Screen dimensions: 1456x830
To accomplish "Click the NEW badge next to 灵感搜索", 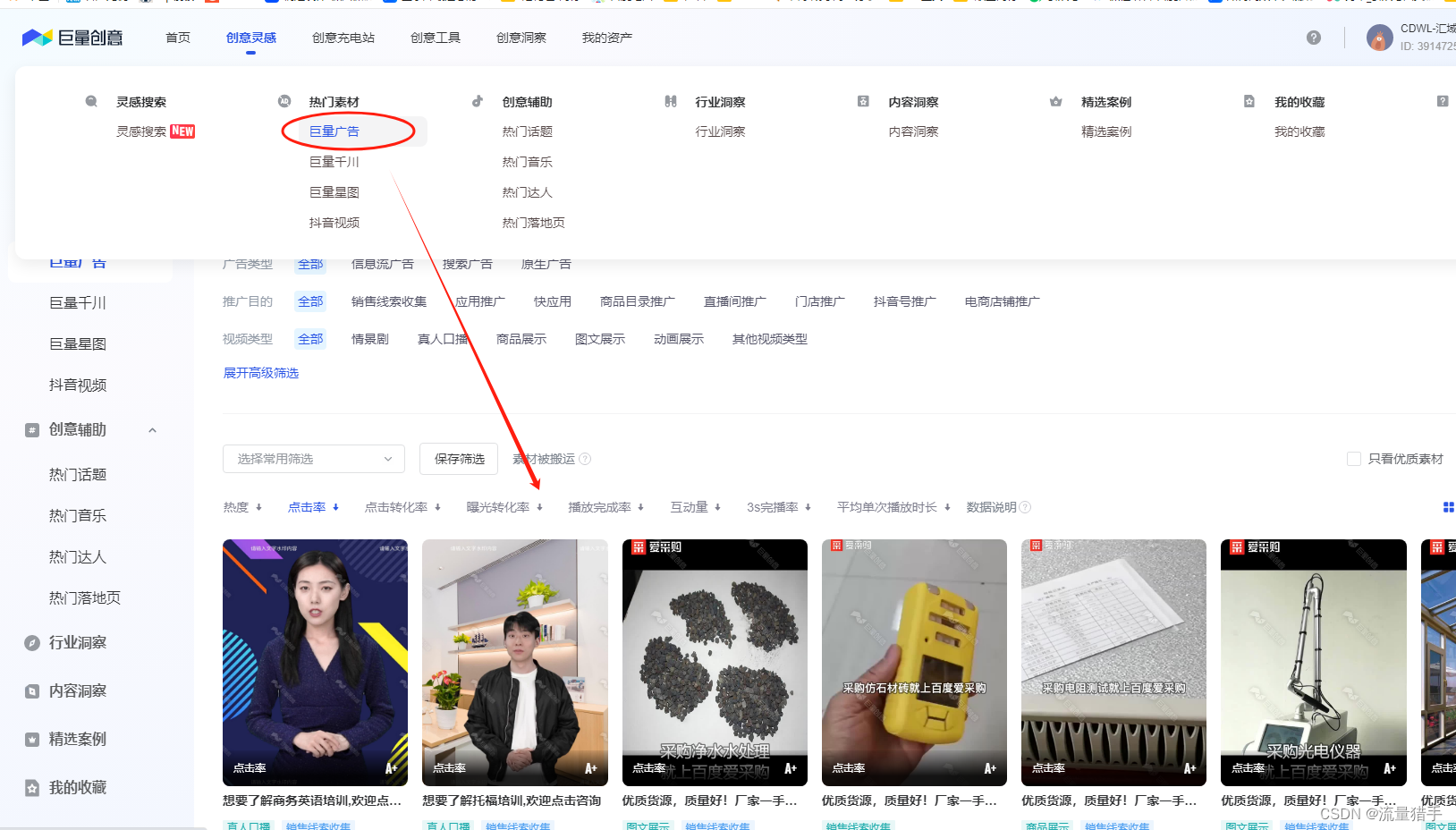I will point(182,131).
